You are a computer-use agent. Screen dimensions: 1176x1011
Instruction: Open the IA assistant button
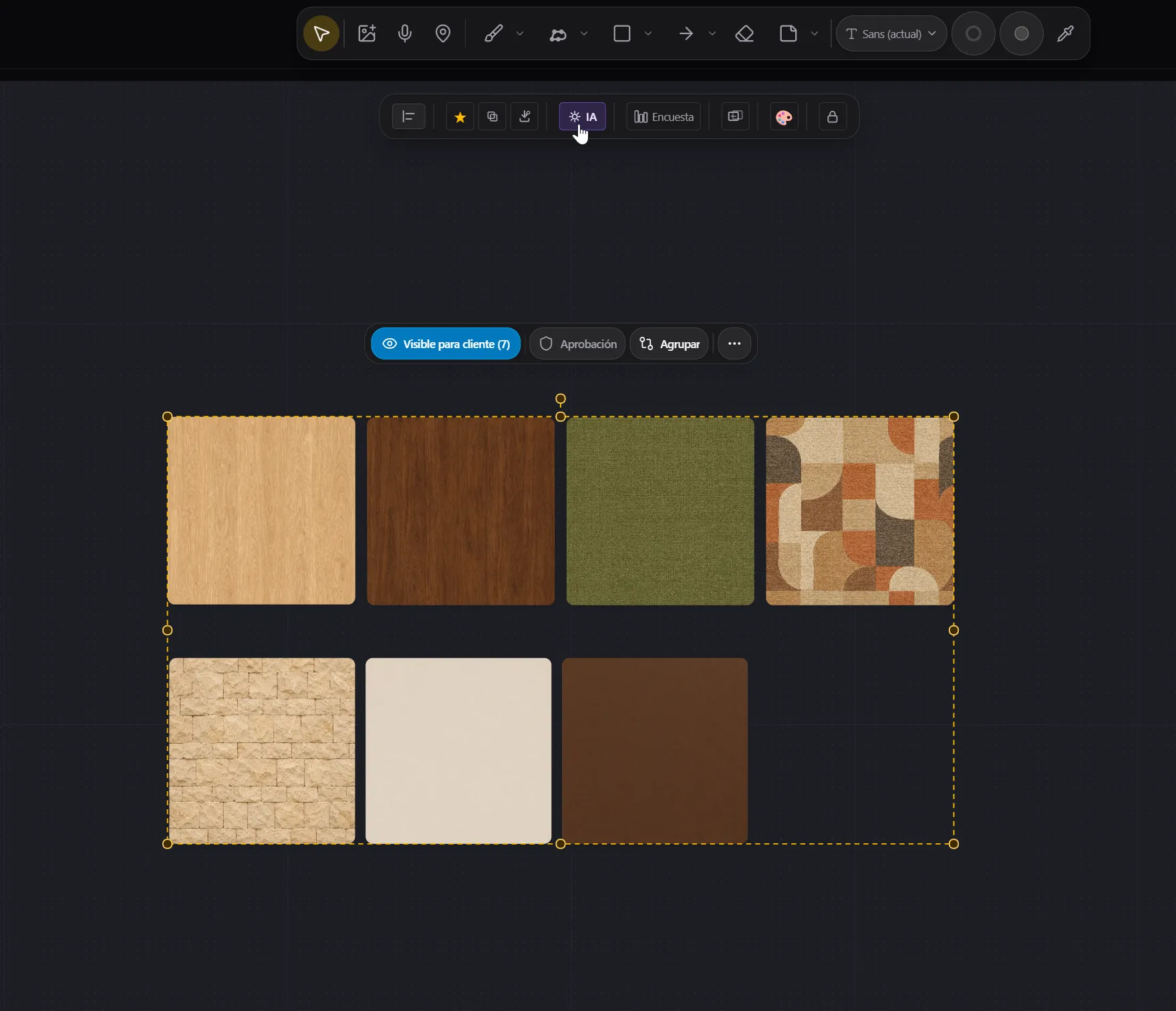pyautogui.click(x=583, y=117)
